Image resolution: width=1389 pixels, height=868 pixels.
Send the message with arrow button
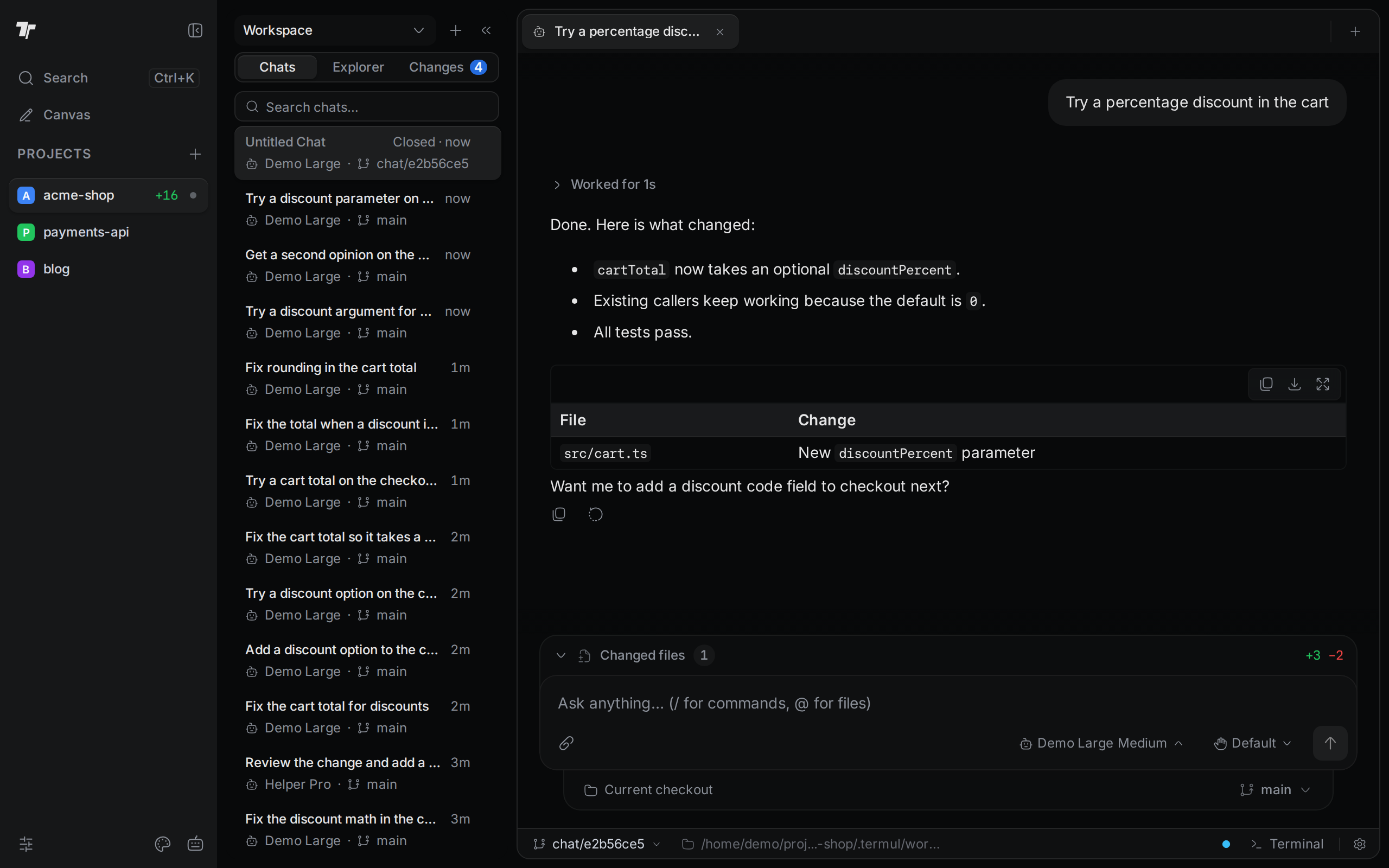coord(1330,743)
